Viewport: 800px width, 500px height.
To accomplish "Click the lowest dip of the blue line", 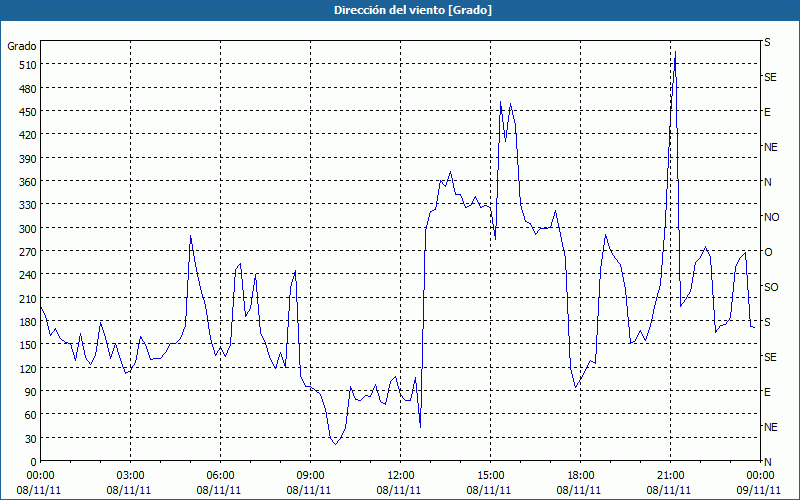I will point(335,444).
